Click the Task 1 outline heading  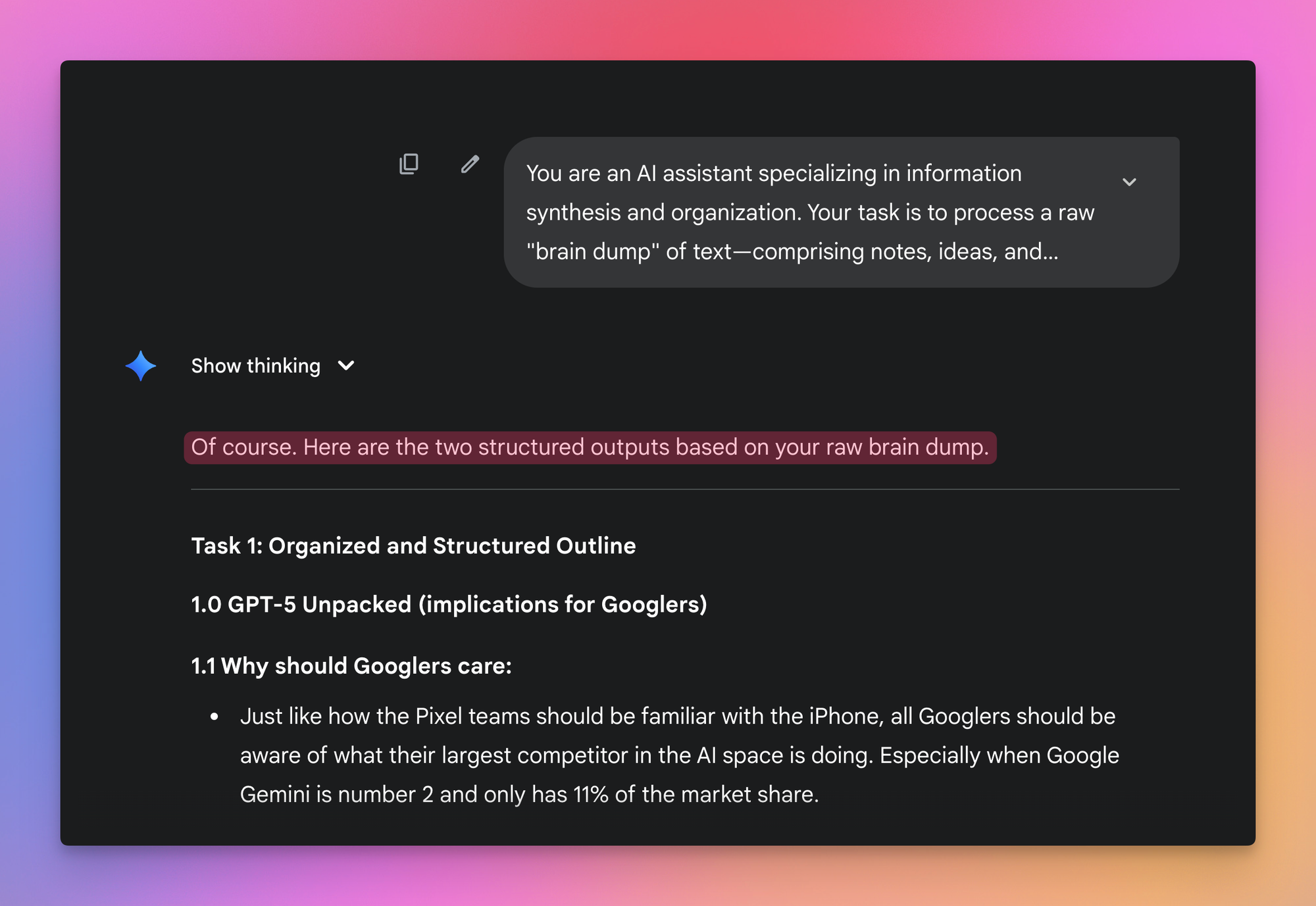tap(413, 545)
